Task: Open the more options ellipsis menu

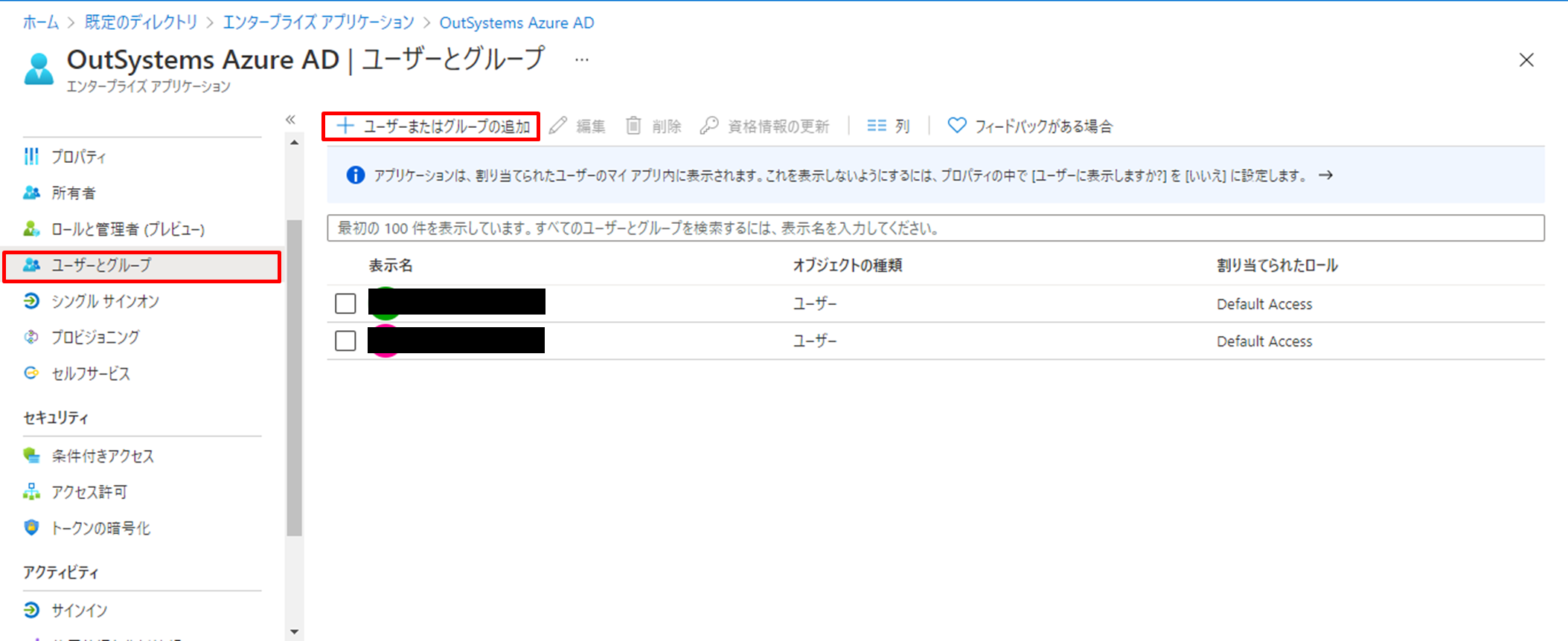Action: click(x=582, y=59)
